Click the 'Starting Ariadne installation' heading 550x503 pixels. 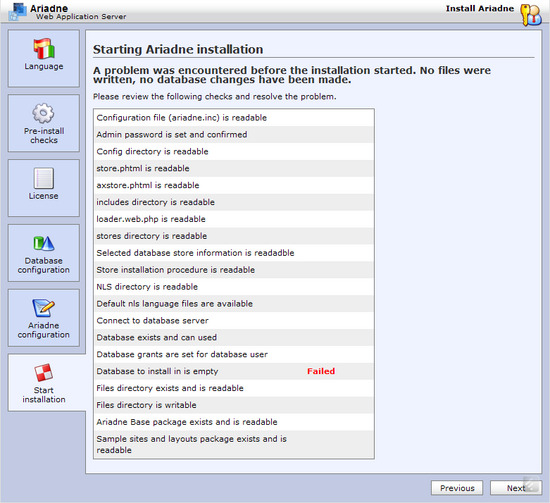tap(178, 49)
